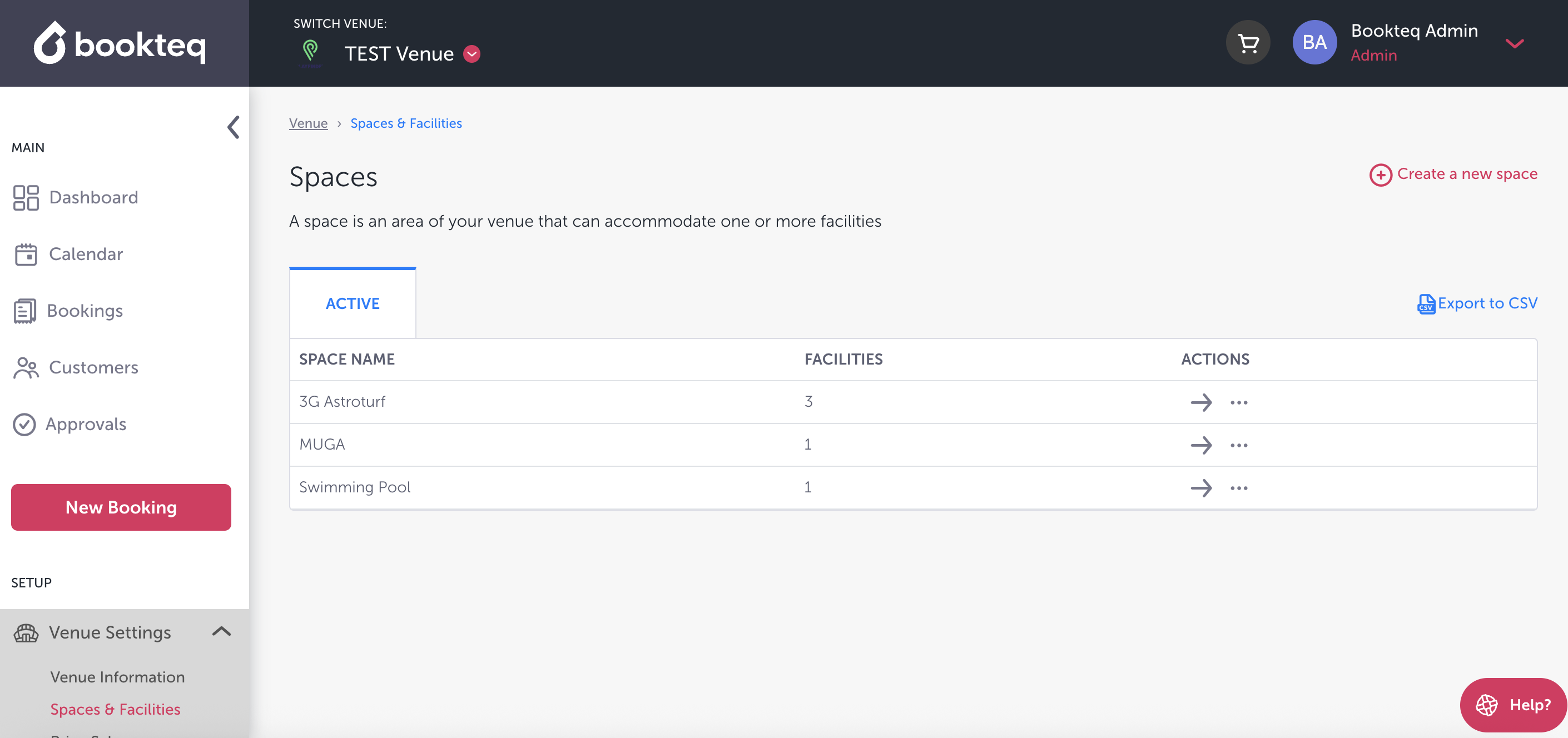Click the Venue breadcrumb link
The width and height of the screenshot is (1568, 738).
(x=308, y=123)
